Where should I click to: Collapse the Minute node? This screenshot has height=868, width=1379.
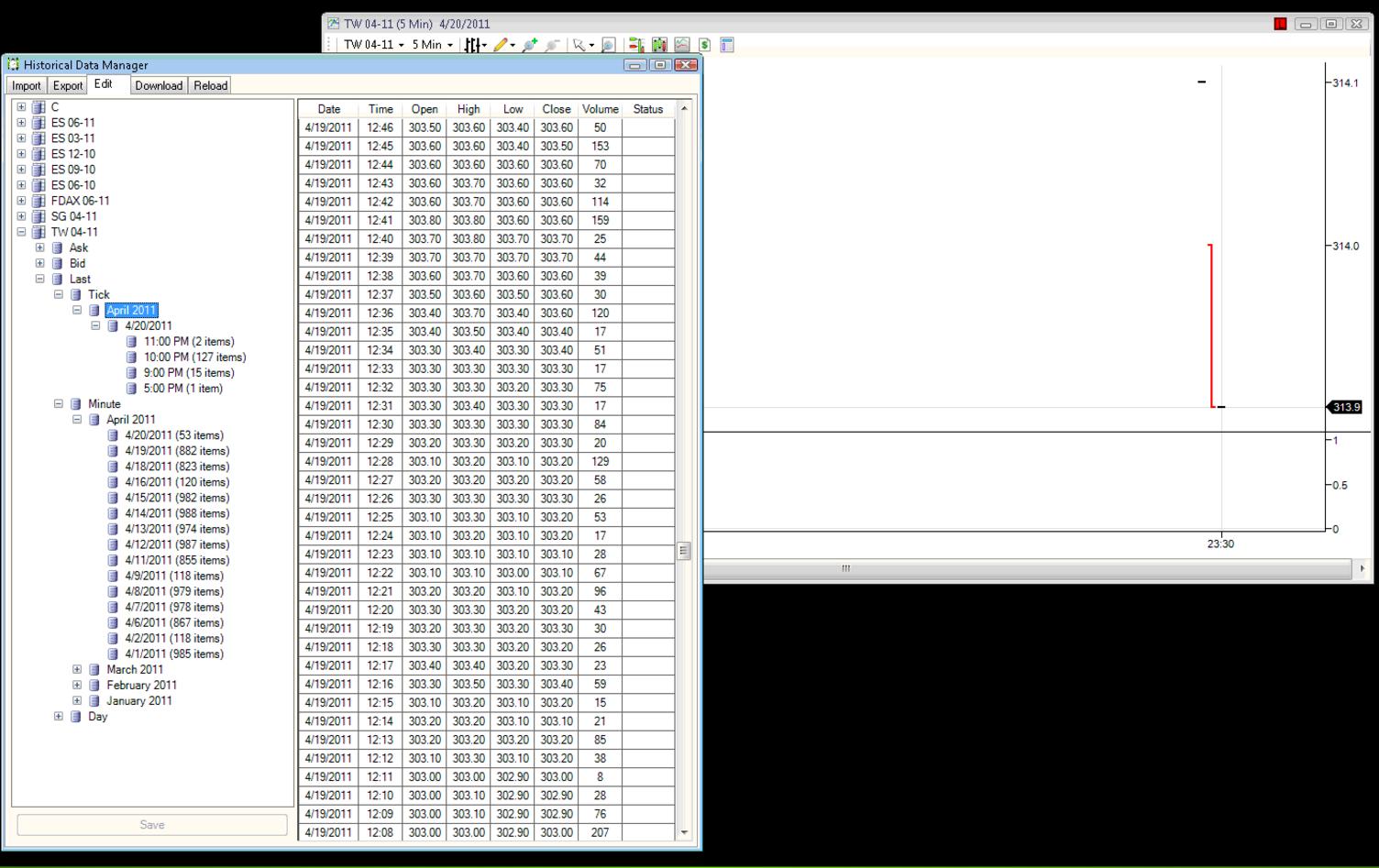click(x=59, y=403)
